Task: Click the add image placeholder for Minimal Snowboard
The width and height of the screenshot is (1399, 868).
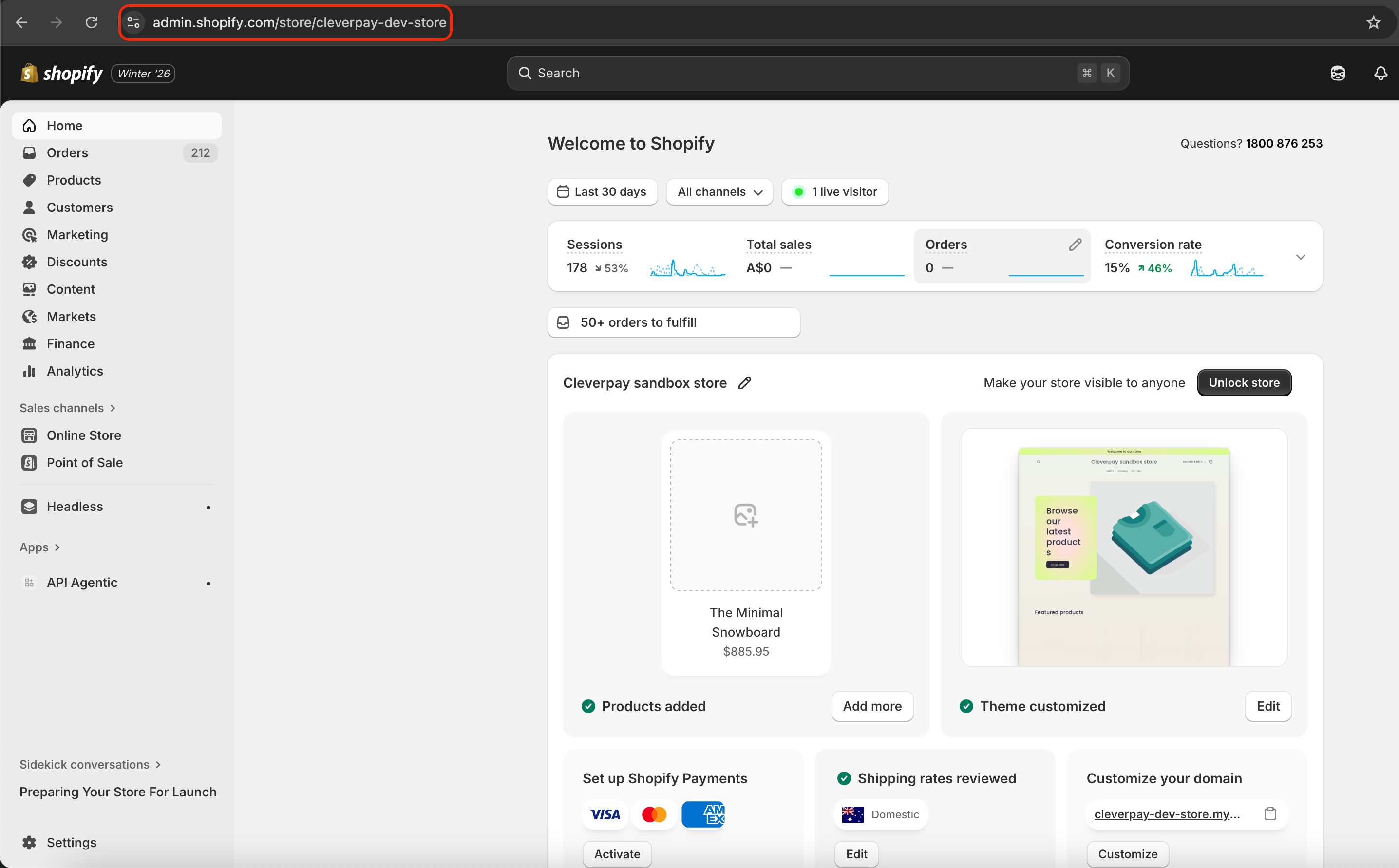Action: pos(746,515)
